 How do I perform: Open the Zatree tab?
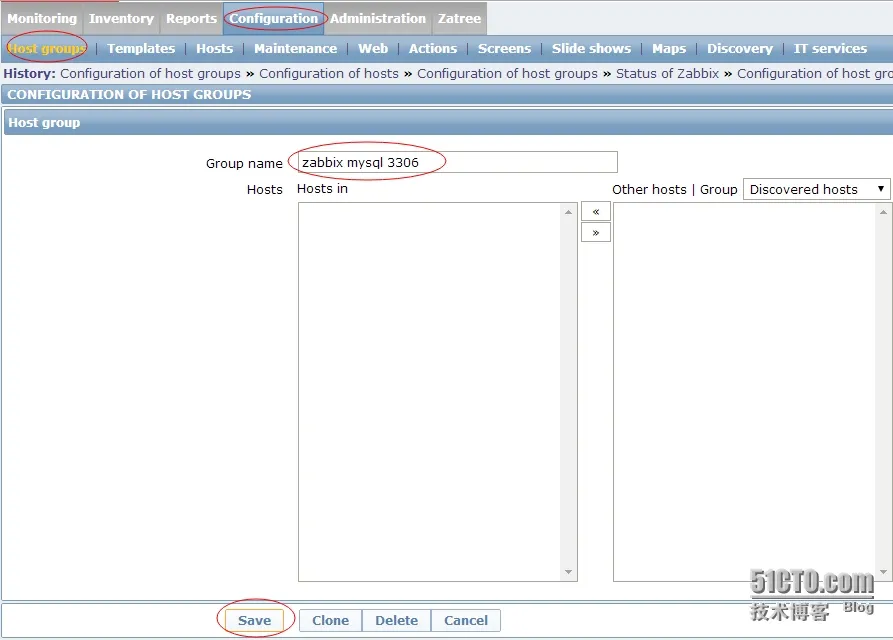point(459,18)
